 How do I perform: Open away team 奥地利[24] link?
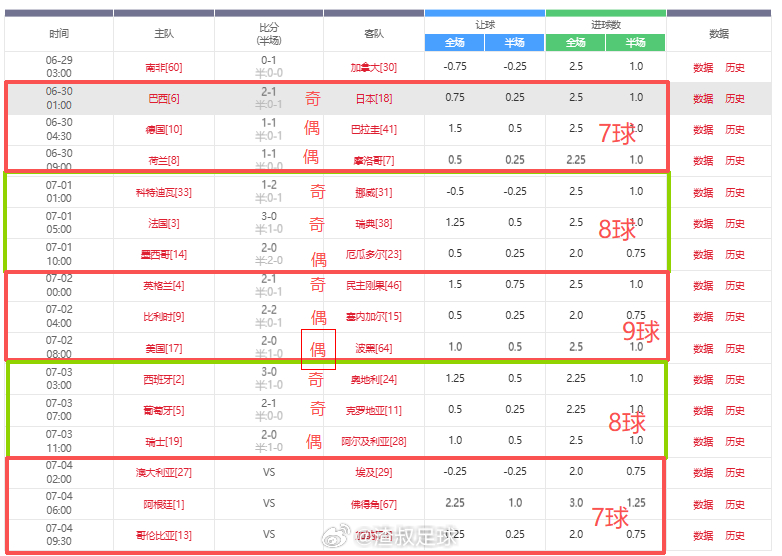coord(374,379)
